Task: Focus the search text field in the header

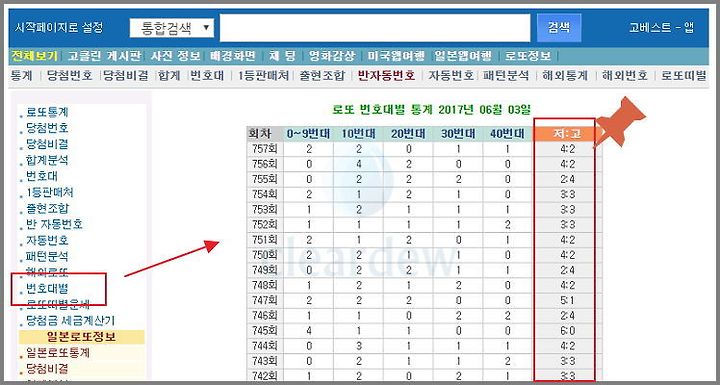Action: pyautogui.click(x=375, y=28)
